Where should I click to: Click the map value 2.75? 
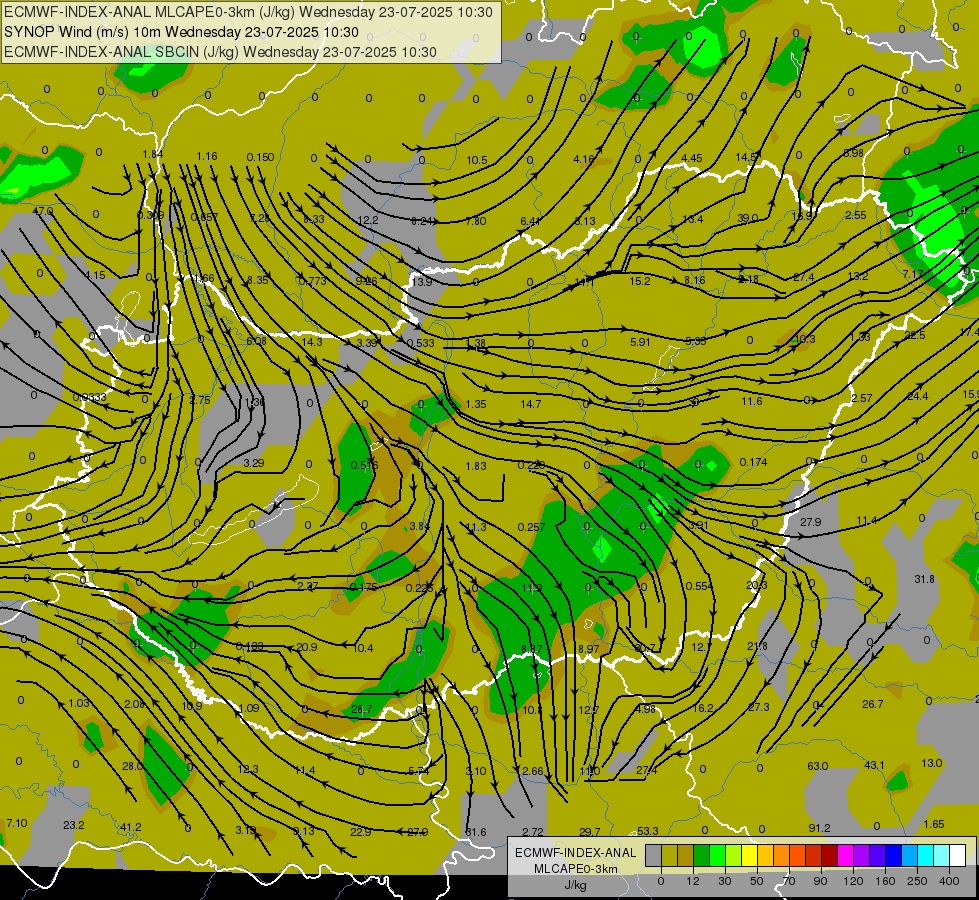[x=200, y=400]
